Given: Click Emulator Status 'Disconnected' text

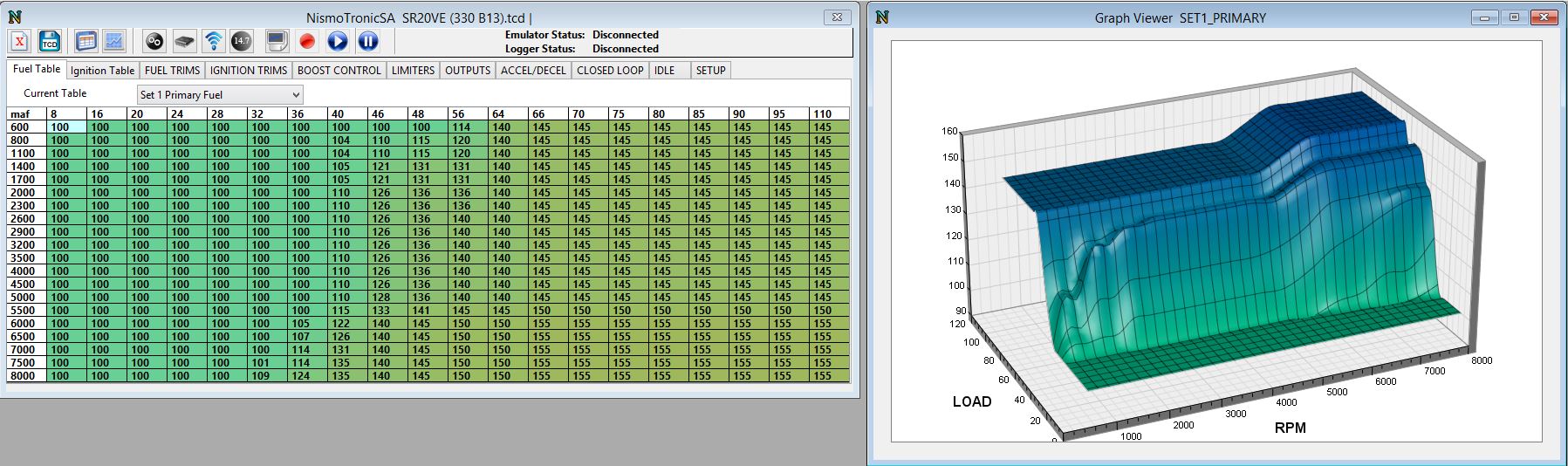Looking at the screenshot, I should (x=625, y=35).
